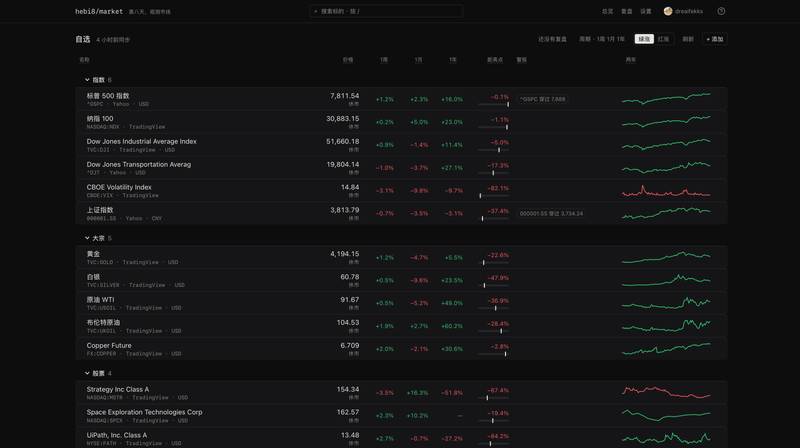Open the 设置 navigation link
Image resolution: width=800 pixels, height=448 pixels.
click(x=646, y=11)
